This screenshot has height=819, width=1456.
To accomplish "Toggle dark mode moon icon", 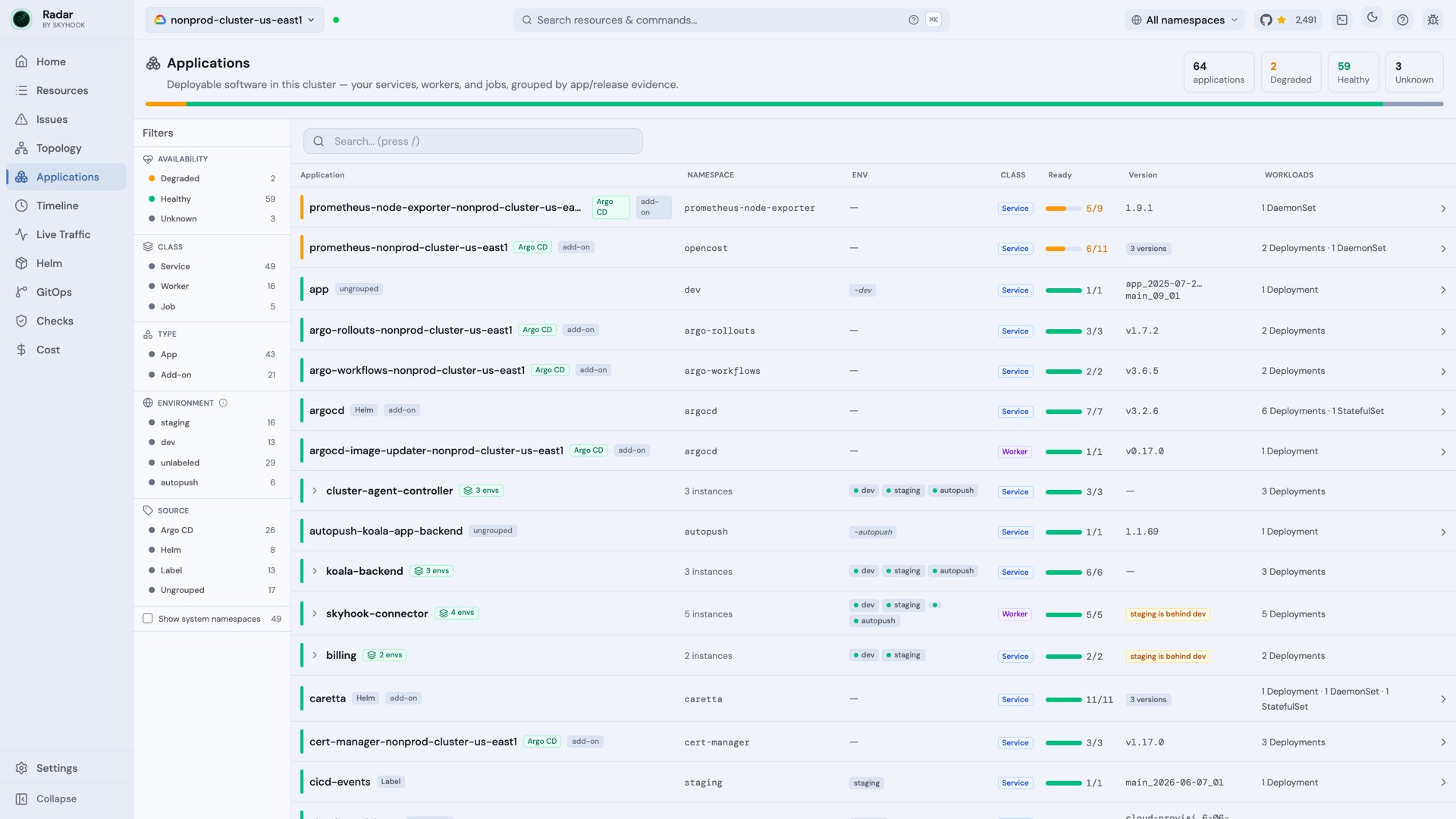I will point(1372,17).
